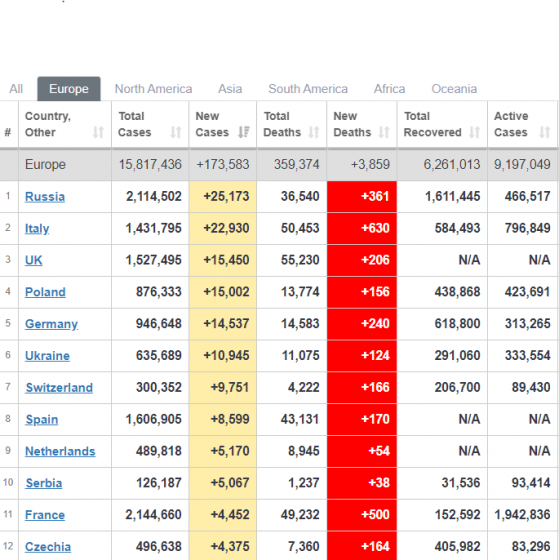Image resolution: width=559 pixels, height=560 pixels.
Task: Click the Czechia link
Action: tap(48, 547)
